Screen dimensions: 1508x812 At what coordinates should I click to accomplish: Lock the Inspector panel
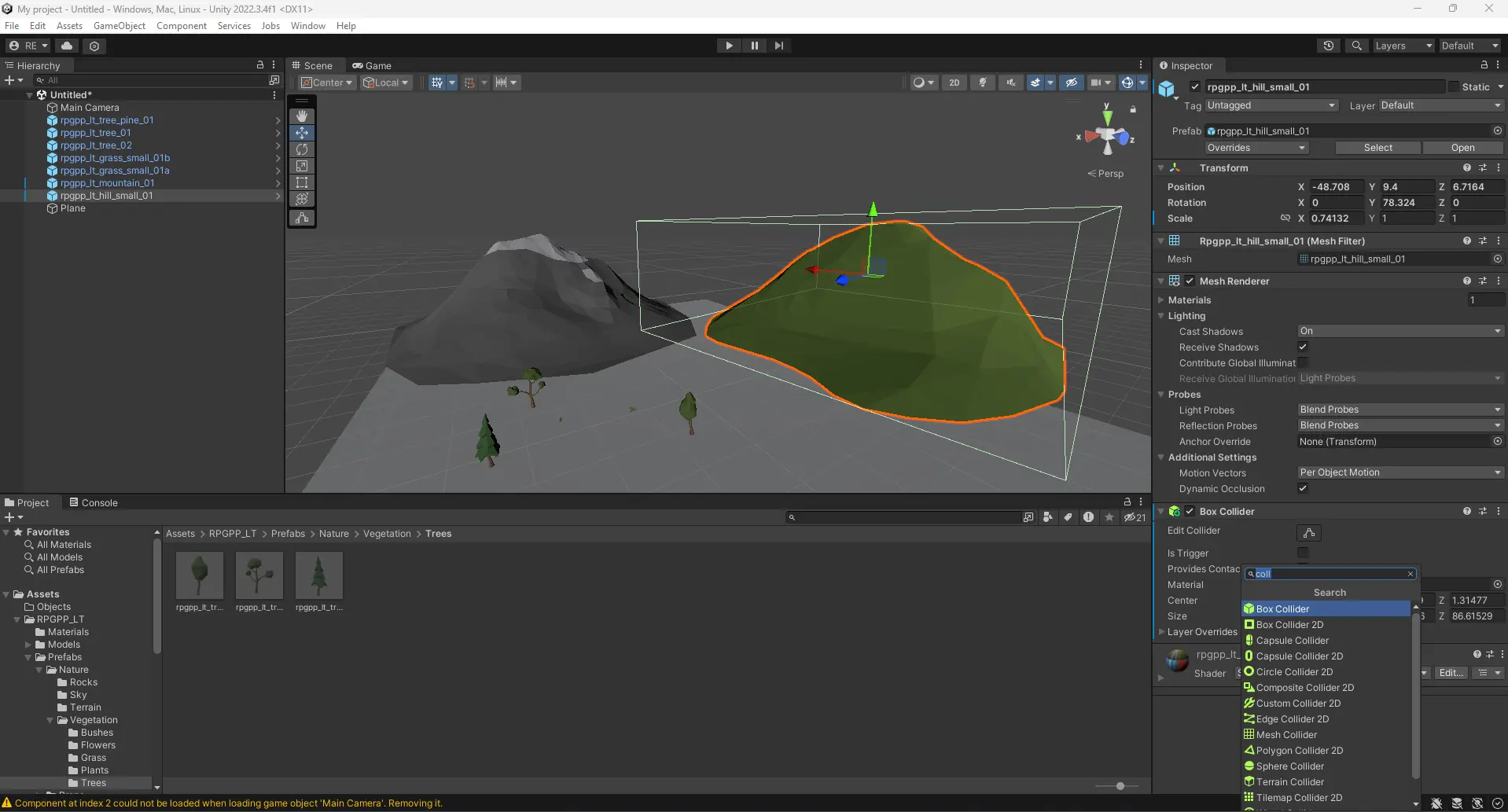pyautogui.click(x=1484, y=65)
